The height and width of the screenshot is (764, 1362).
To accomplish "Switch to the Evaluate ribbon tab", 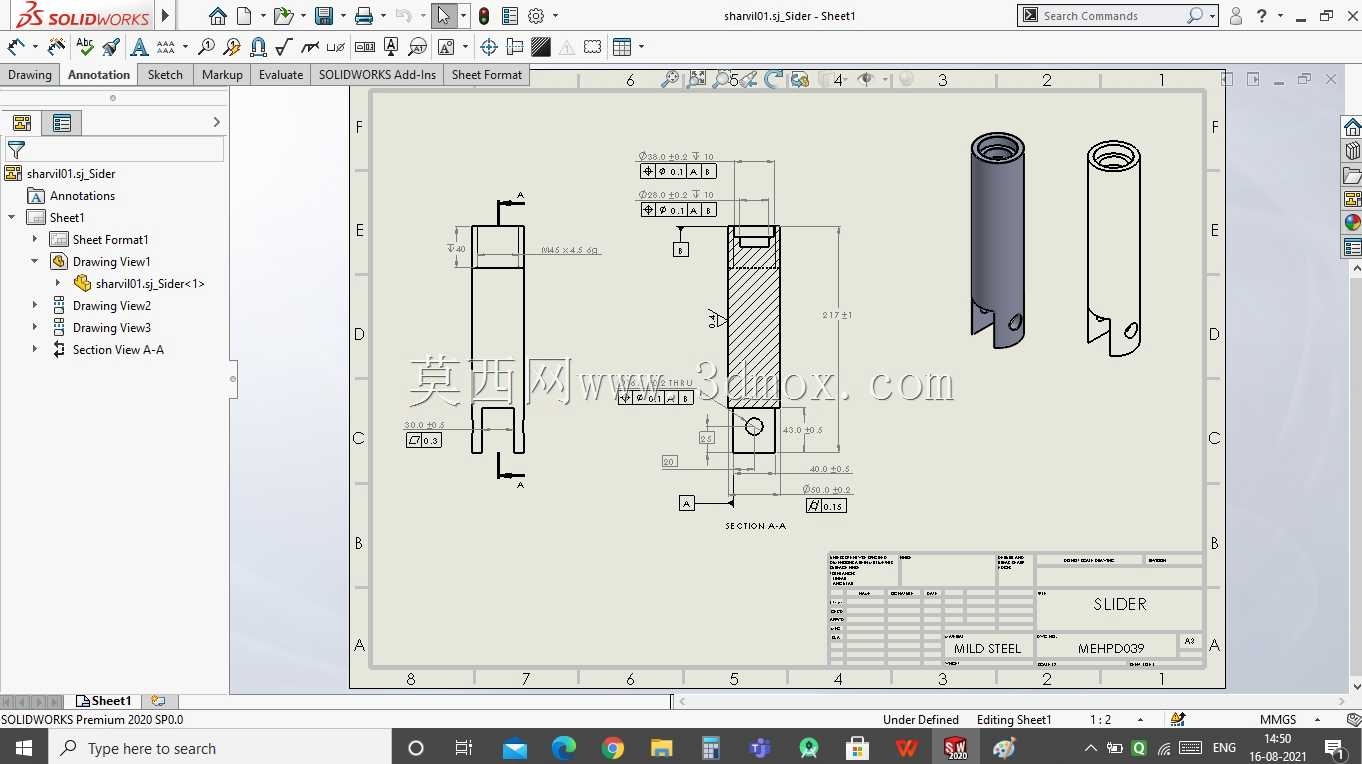I will coord(281,75).
